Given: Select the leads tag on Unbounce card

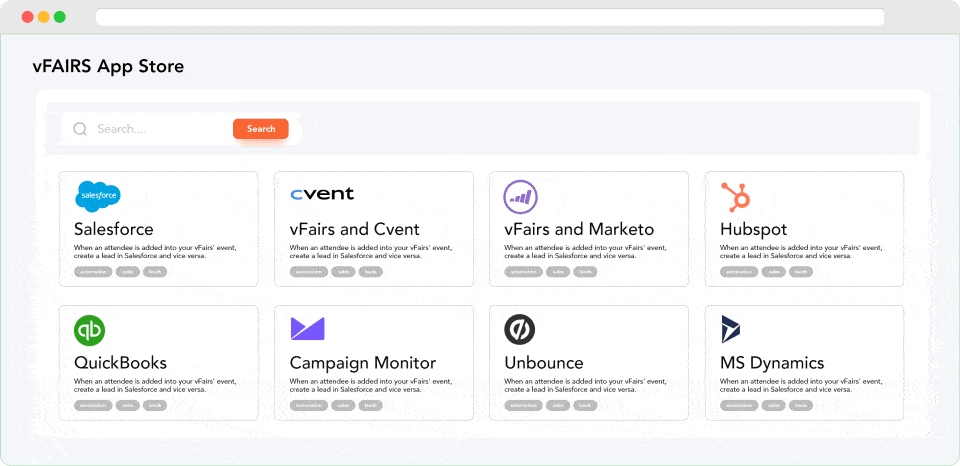Looking at the screenshot, I should pyautogui.click(x=585, y=405).
